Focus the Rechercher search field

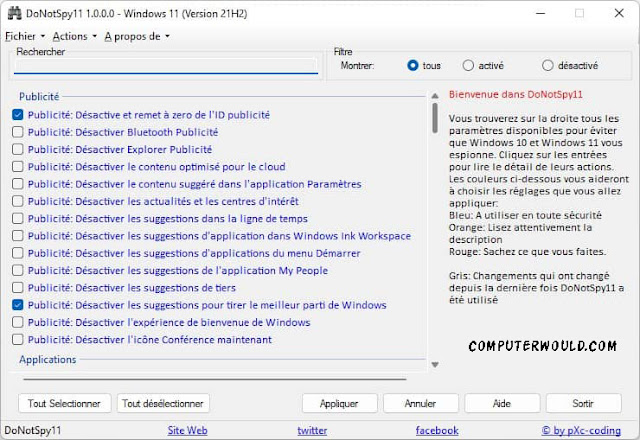click(166, 66)
